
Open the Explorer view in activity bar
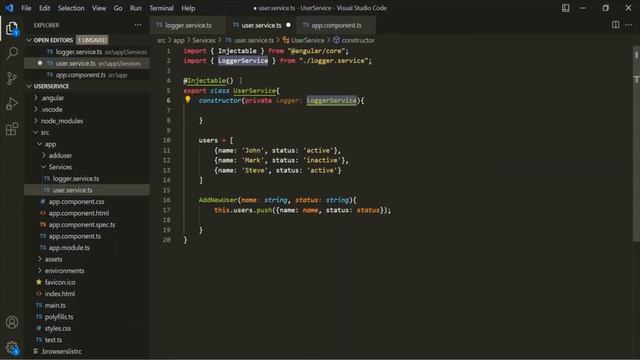pyautogui.click(x=12, y=29)
